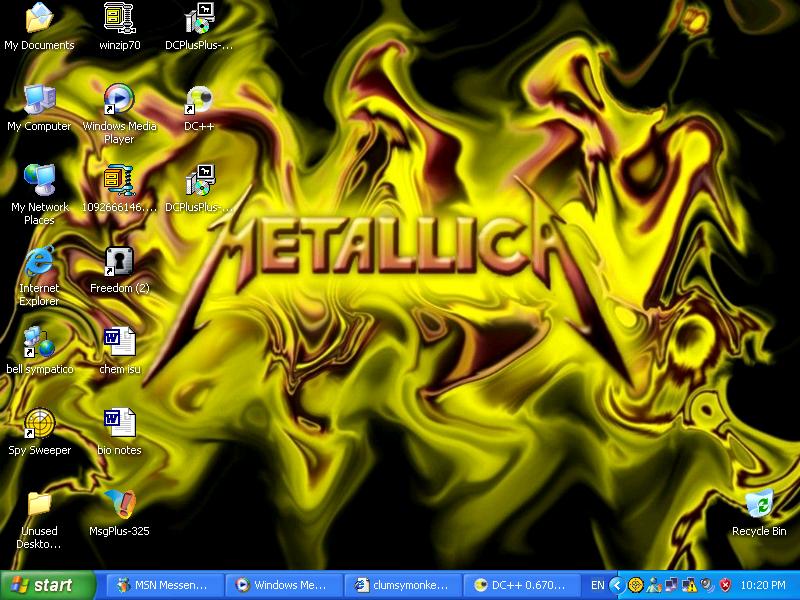
Task: Switch to the clumsymonke Internet Explorer taskbar window
Action: (403, 585)
